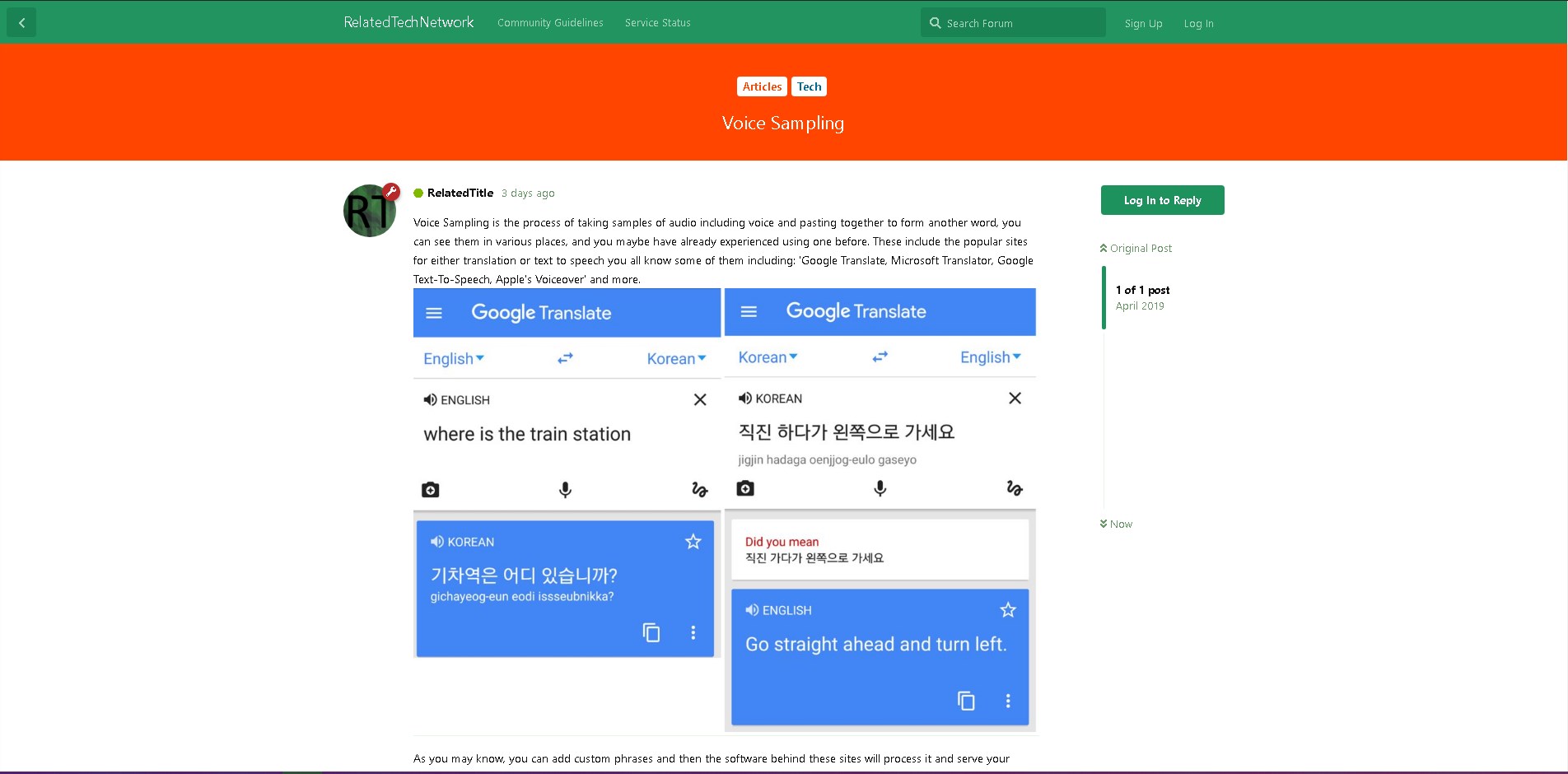Screen dimensions: 1568x774
Task: Click the 'Voice Sampling' discussion title
Action: (783, 123)
